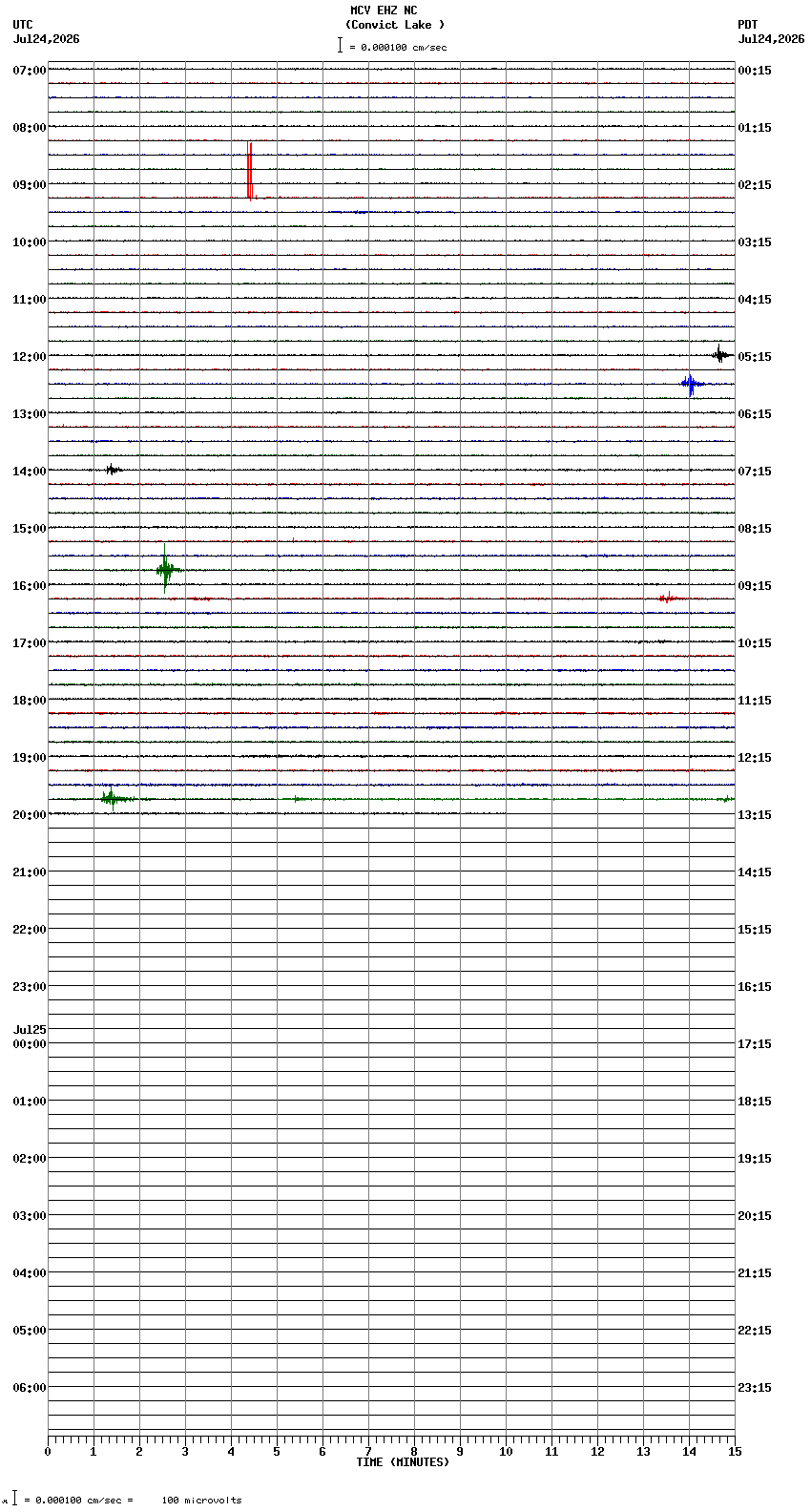Click the 7 minute axis tick label
The height and width of the screenshot is (1512, 811).
coord(368,1452)
